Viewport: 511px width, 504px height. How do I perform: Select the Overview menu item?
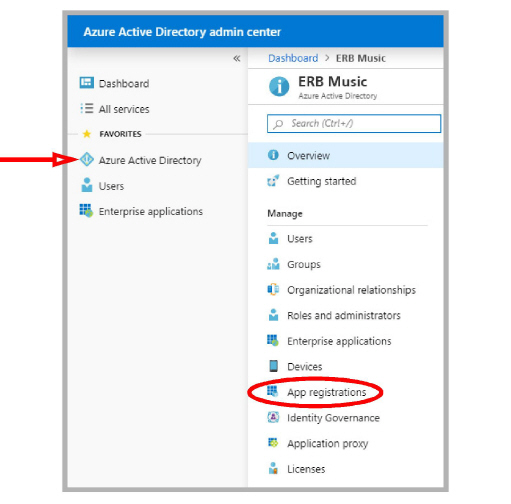tap(346, 155)
